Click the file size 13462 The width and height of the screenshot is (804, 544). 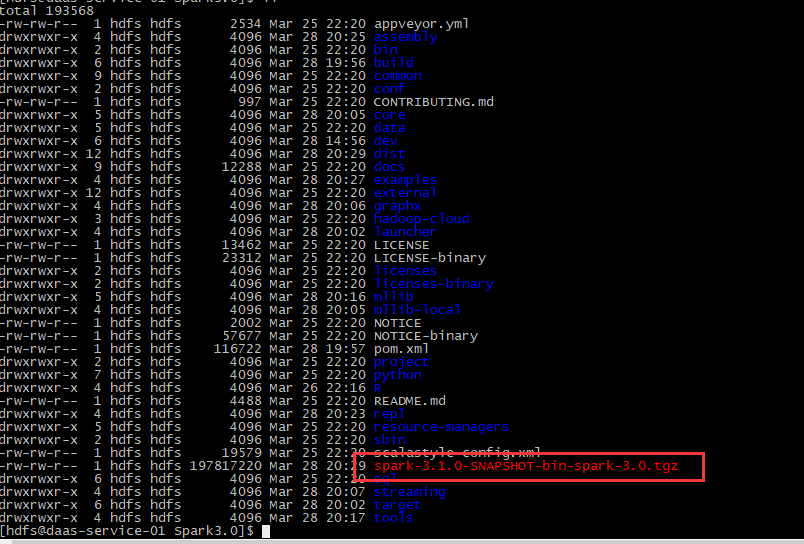[x=242, y=245]
